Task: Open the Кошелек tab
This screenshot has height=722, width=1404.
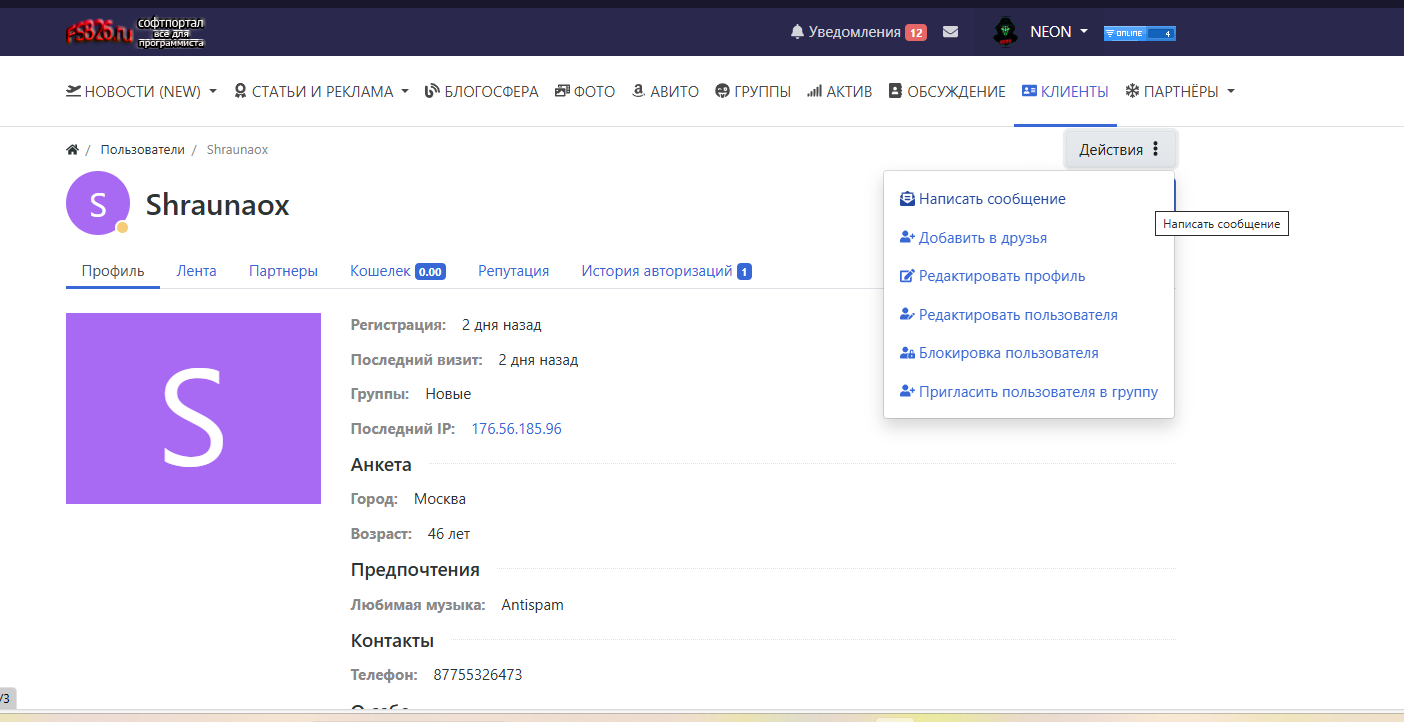Action: [x=398, y=271]
